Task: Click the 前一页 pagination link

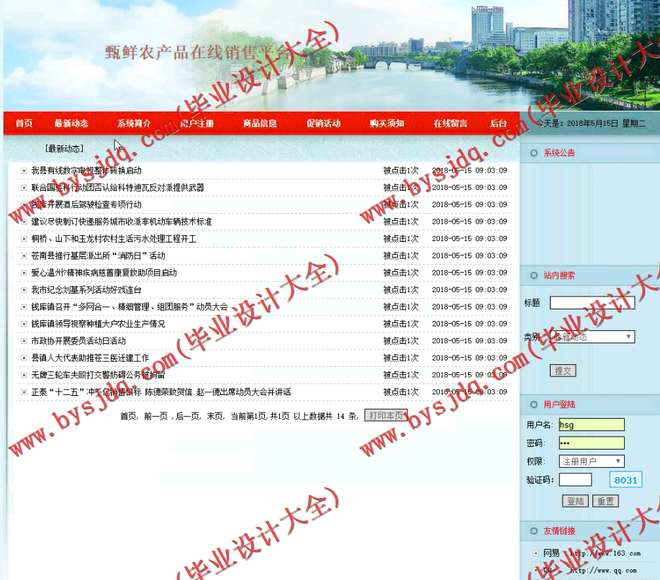Action: [156, 416]
